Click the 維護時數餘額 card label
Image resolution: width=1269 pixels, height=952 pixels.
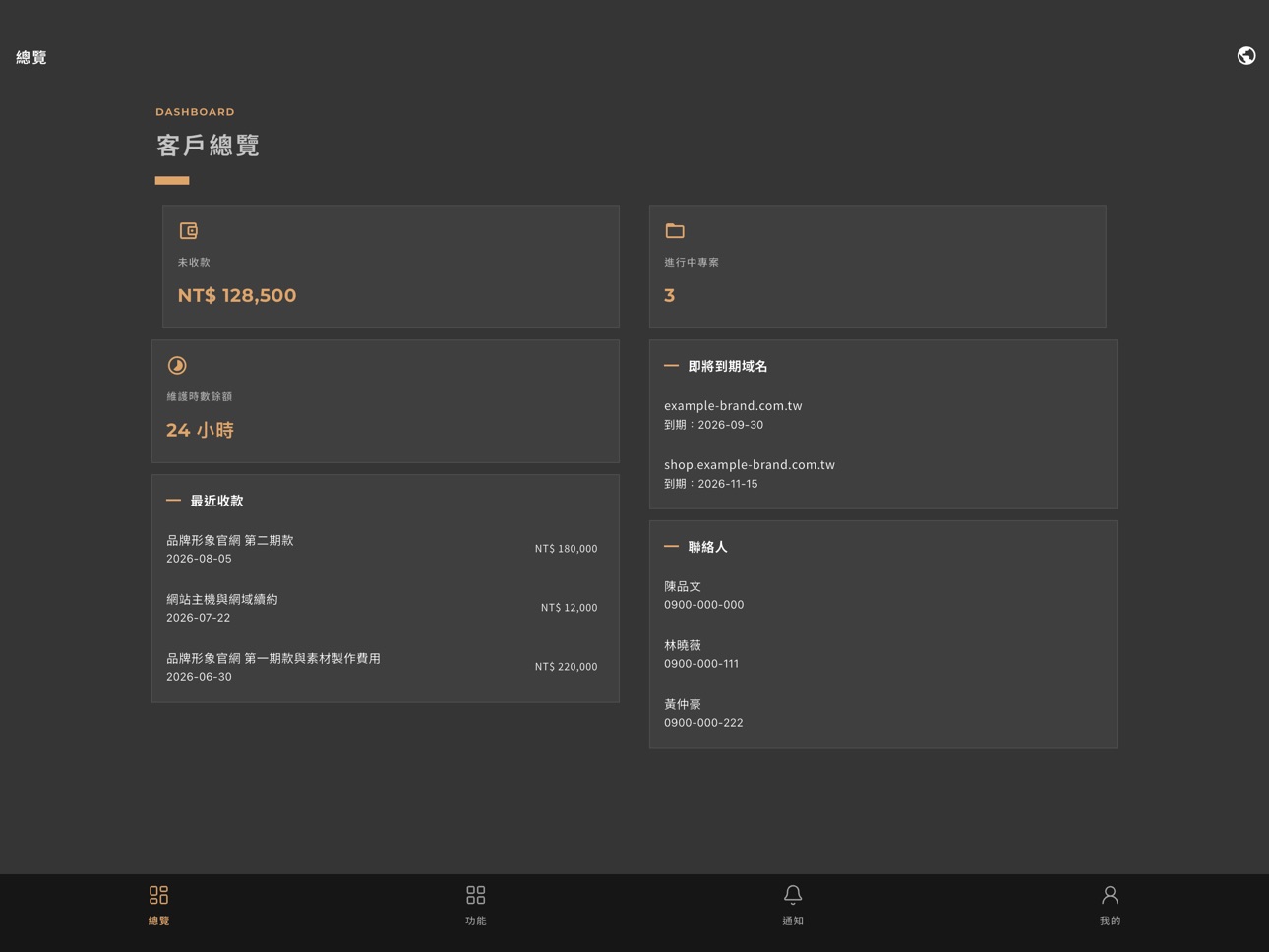(200, 397)
